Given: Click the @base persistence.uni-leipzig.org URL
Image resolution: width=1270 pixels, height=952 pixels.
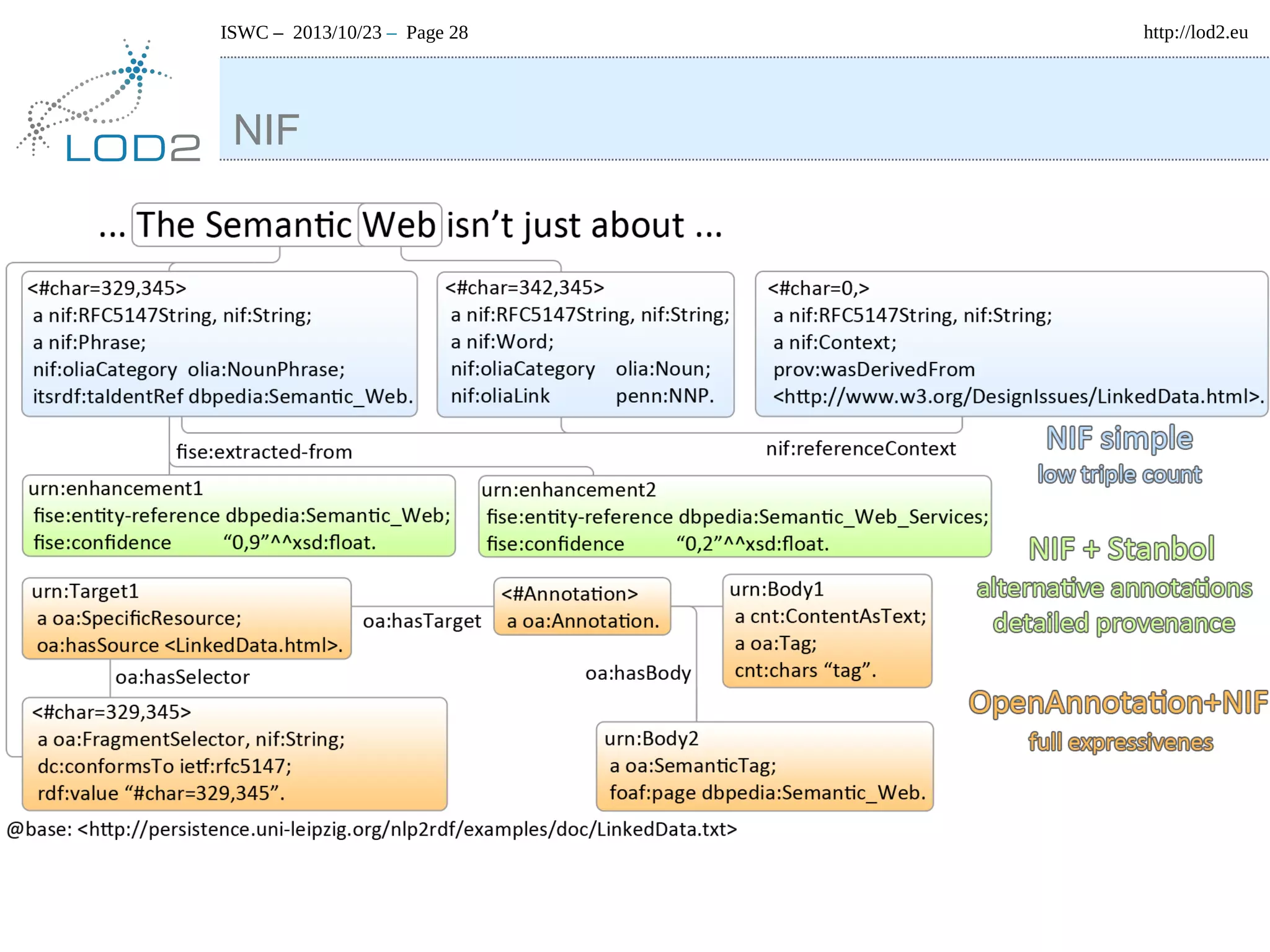Looking at the screenshot, I should click(406, 829).
